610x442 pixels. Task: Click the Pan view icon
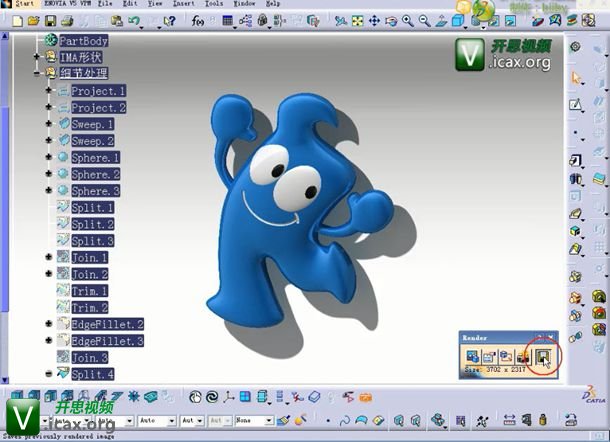pyautogui.click(x=375, y=20)
